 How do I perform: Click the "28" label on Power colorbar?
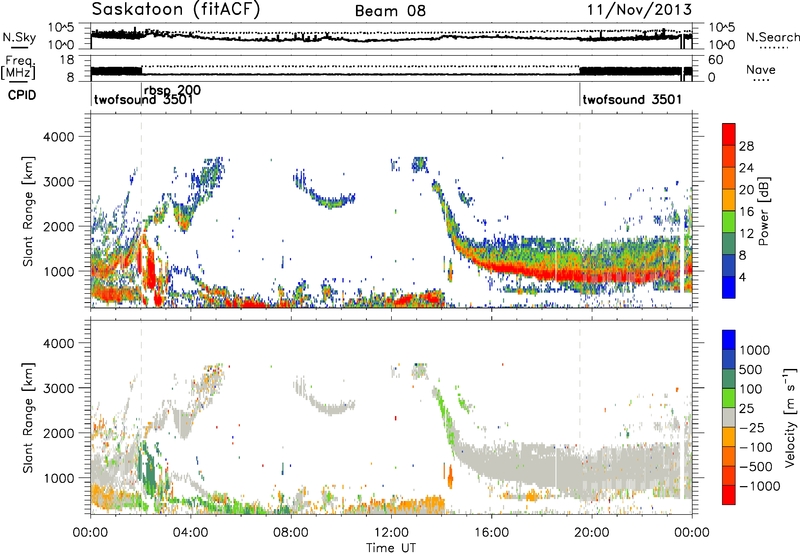(746, 146)
